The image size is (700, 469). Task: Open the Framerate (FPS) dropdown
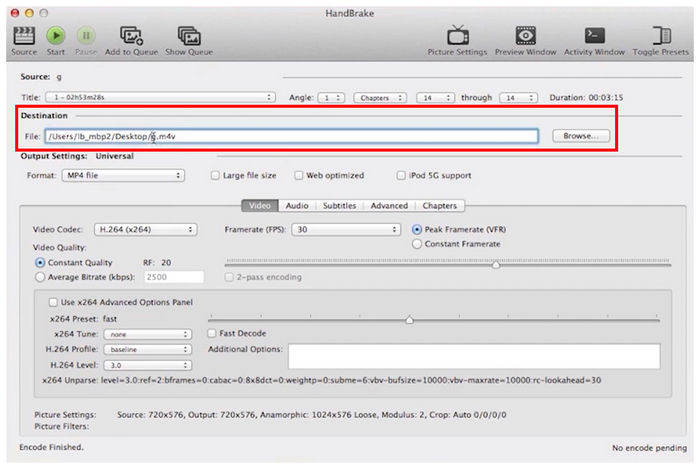(x=346, y=230)
